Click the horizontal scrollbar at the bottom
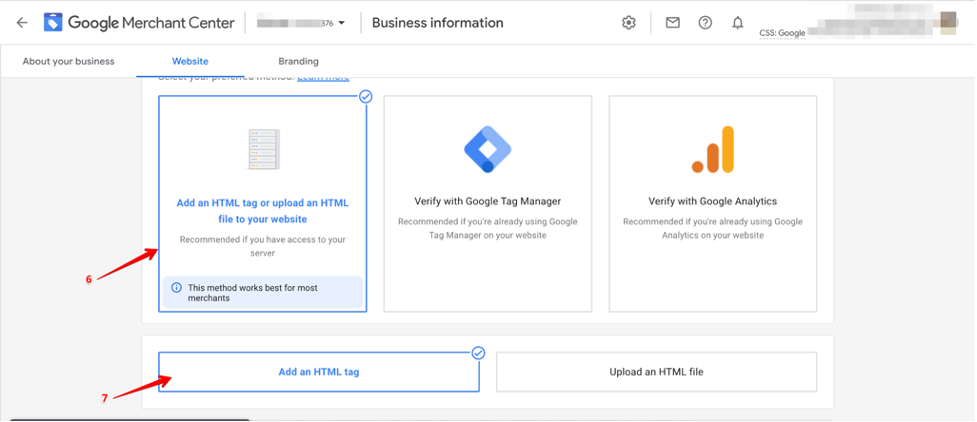 coord(130,420)
